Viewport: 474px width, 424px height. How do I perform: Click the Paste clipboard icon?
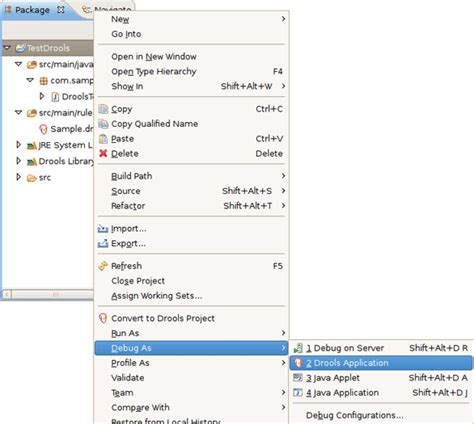click(x=103, y=139)
